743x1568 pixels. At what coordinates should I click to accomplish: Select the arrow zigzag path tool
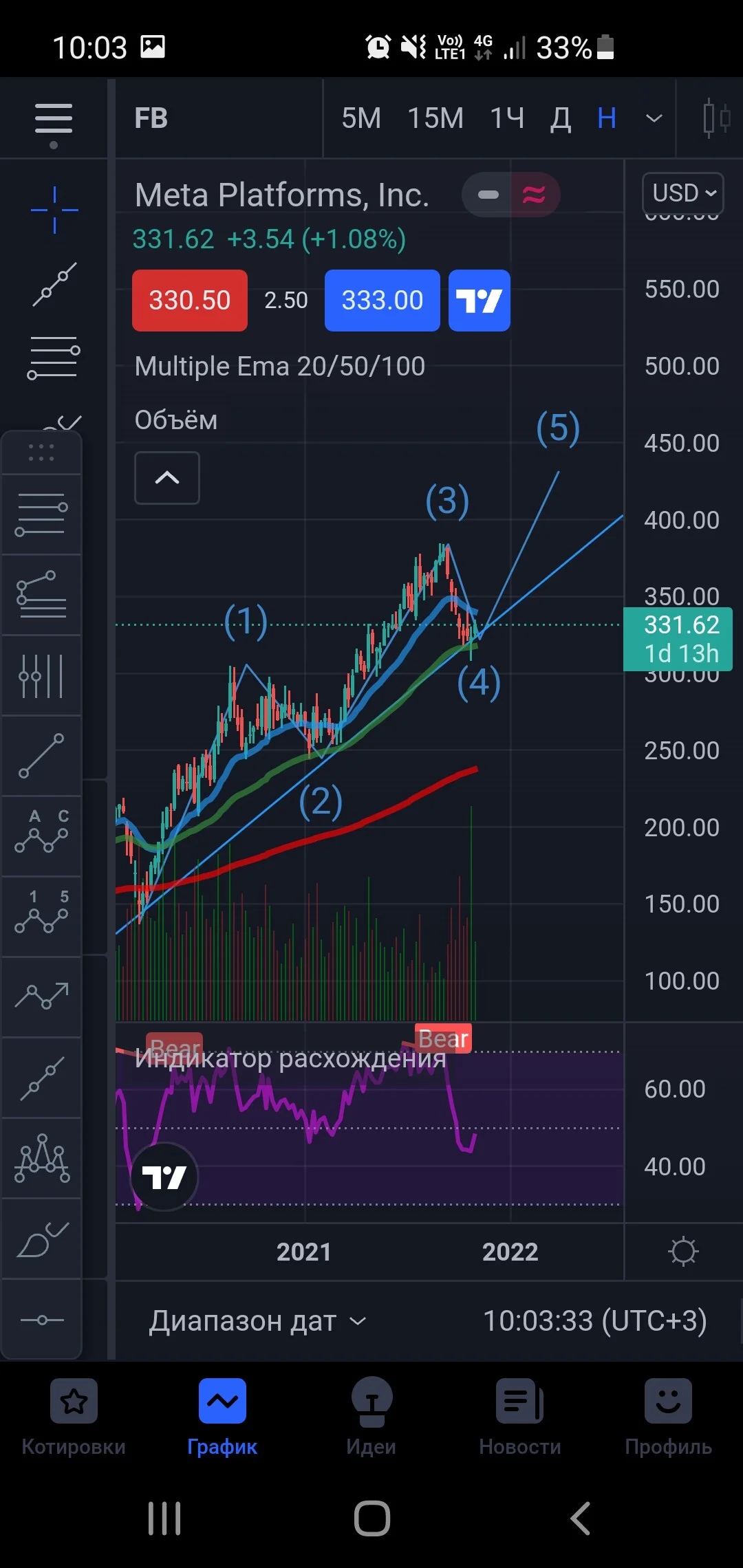pyautogui.click(x=41, y=997)
